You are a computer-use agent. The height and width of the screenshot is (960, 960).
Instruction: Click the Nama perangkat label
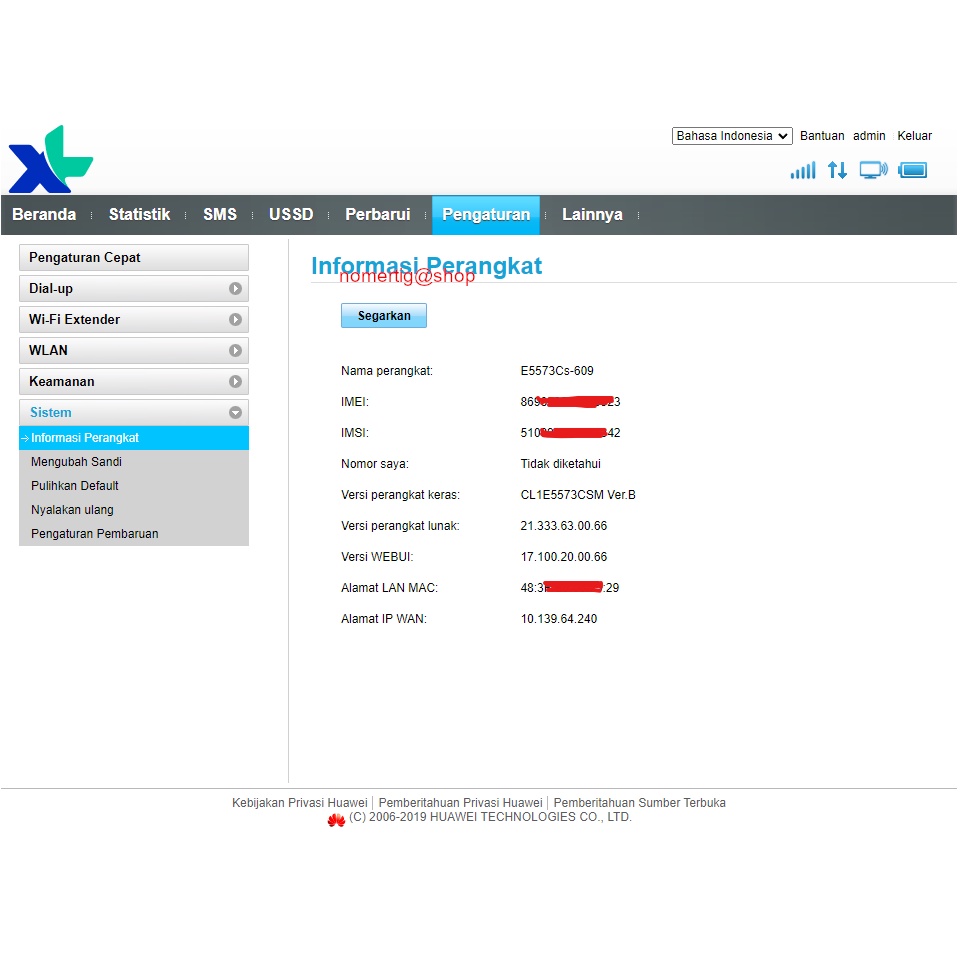click(x=386, y=371)
